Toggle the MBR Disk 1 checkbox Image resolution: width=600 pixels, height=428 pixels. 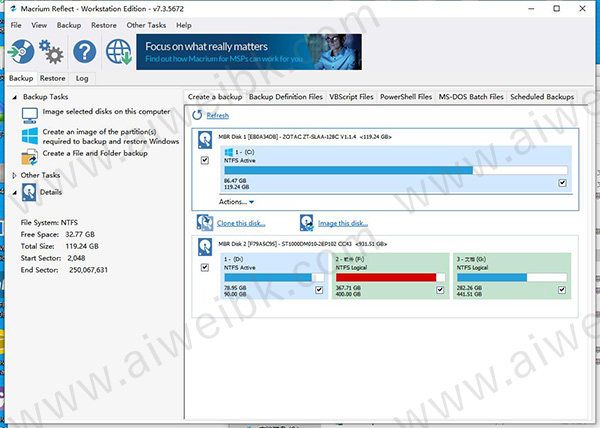coord(205,160)
